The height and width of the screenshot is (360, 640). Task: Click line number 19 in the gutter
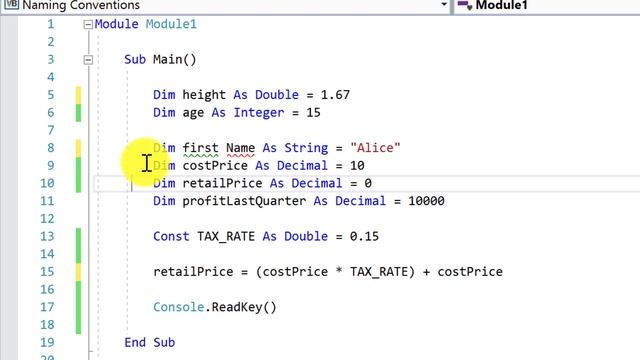(x=47, y=342)
